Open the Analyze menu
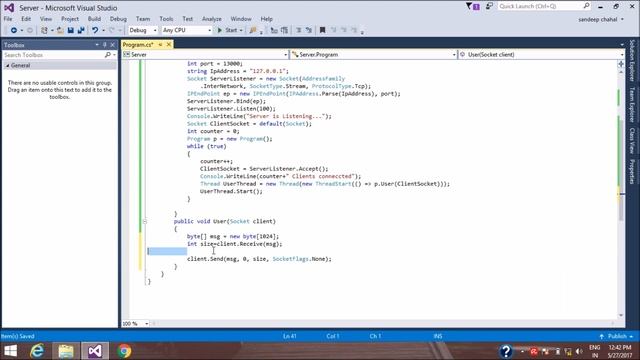 [x=211, y=19]
